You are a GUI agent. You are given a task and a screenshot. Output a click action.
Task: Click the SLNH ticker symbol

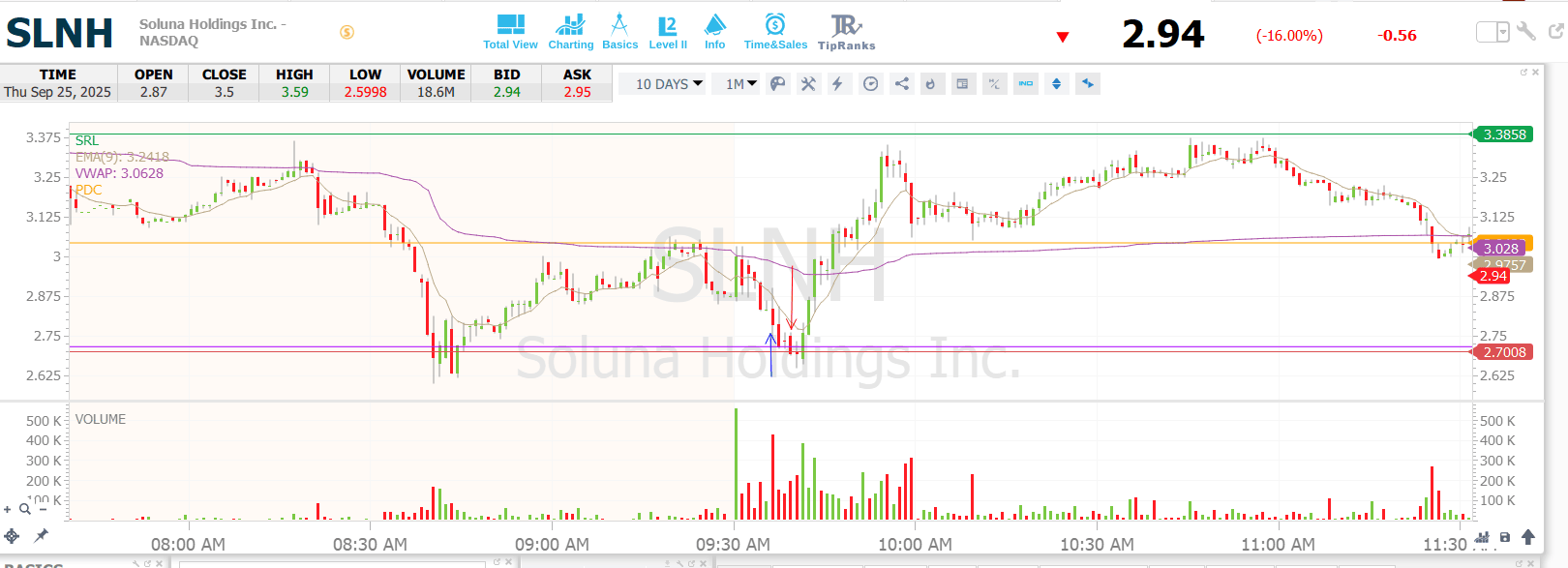pos(59,33)
